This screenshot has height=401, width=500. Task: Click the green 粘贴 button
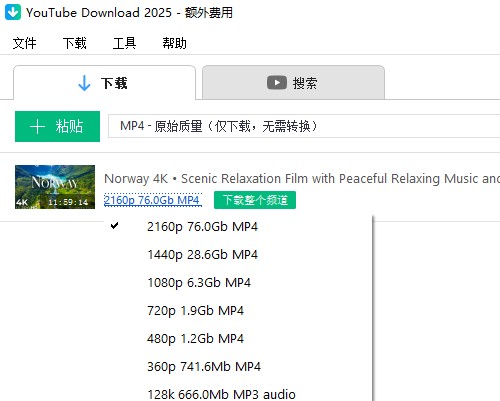tap(57, 126)
